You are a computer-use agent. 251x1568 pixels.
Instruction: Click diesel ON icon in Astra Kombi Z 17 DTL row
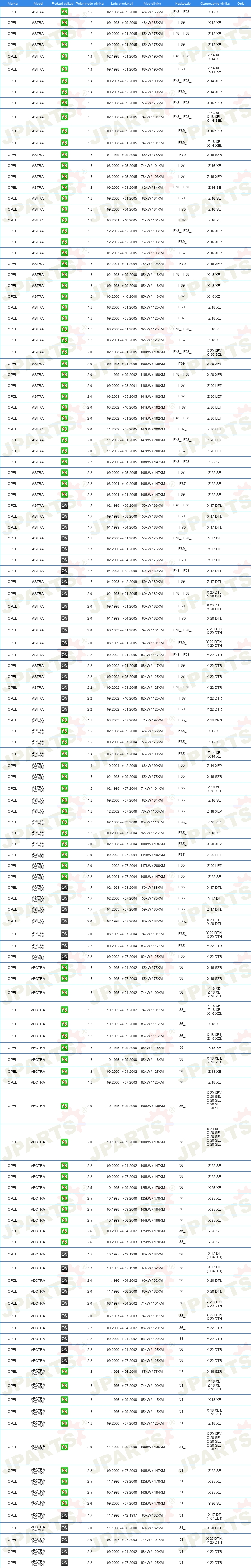pos(64,909)
